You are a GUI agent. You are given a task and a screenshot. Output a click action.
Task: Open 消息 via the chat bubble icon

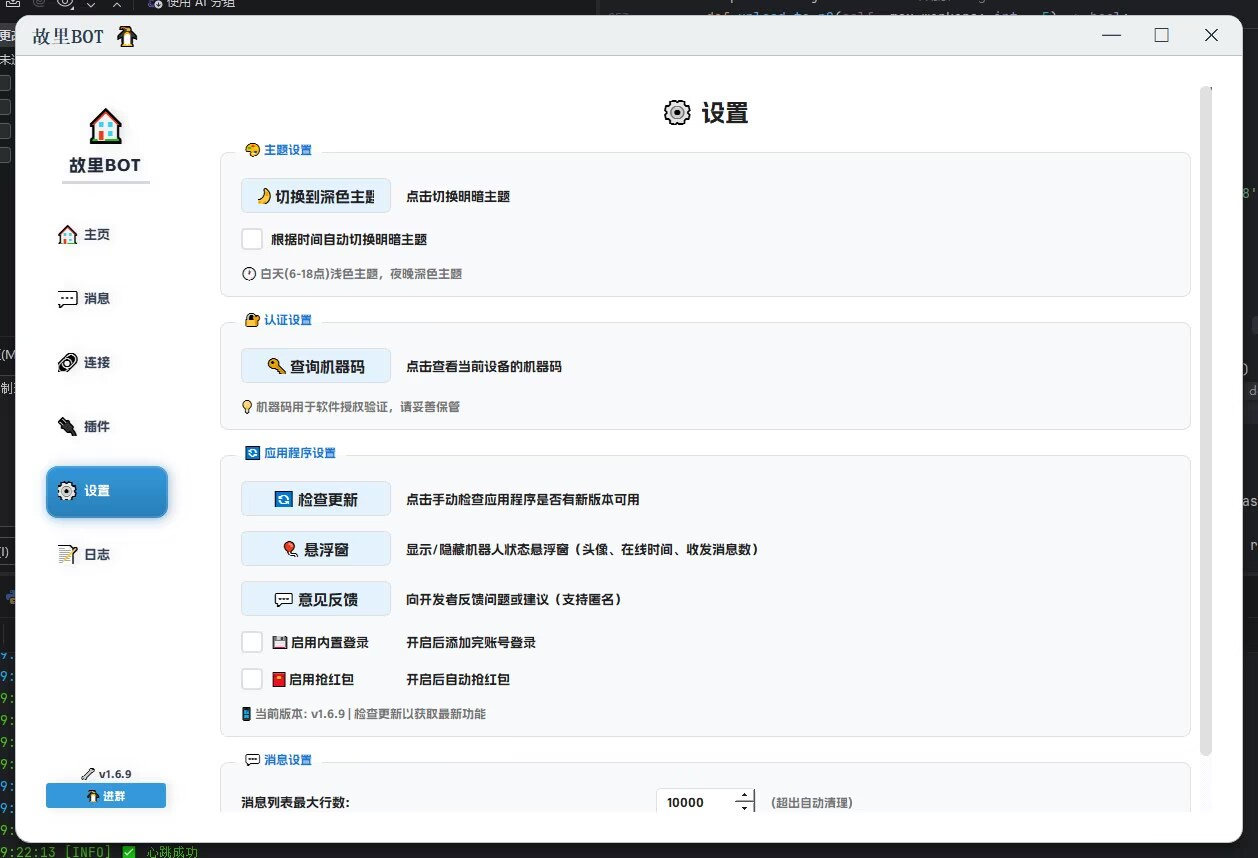[x=67, y=298]
